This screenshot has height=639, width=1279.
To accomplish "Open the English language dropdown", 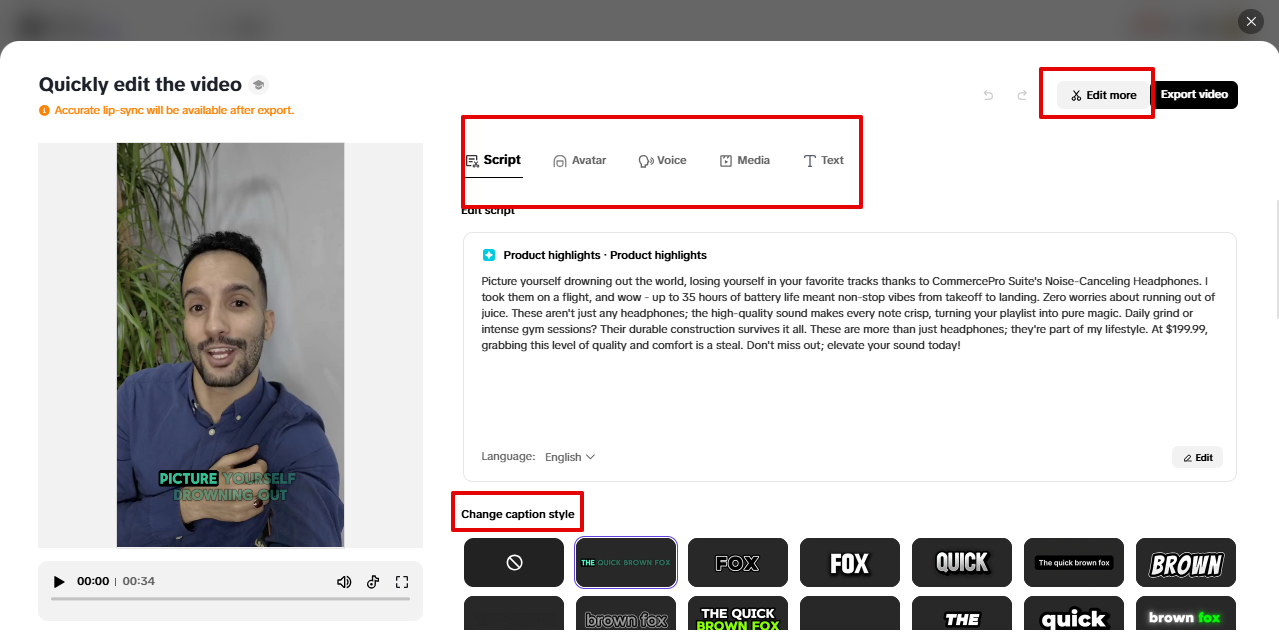I will point(568,457).
